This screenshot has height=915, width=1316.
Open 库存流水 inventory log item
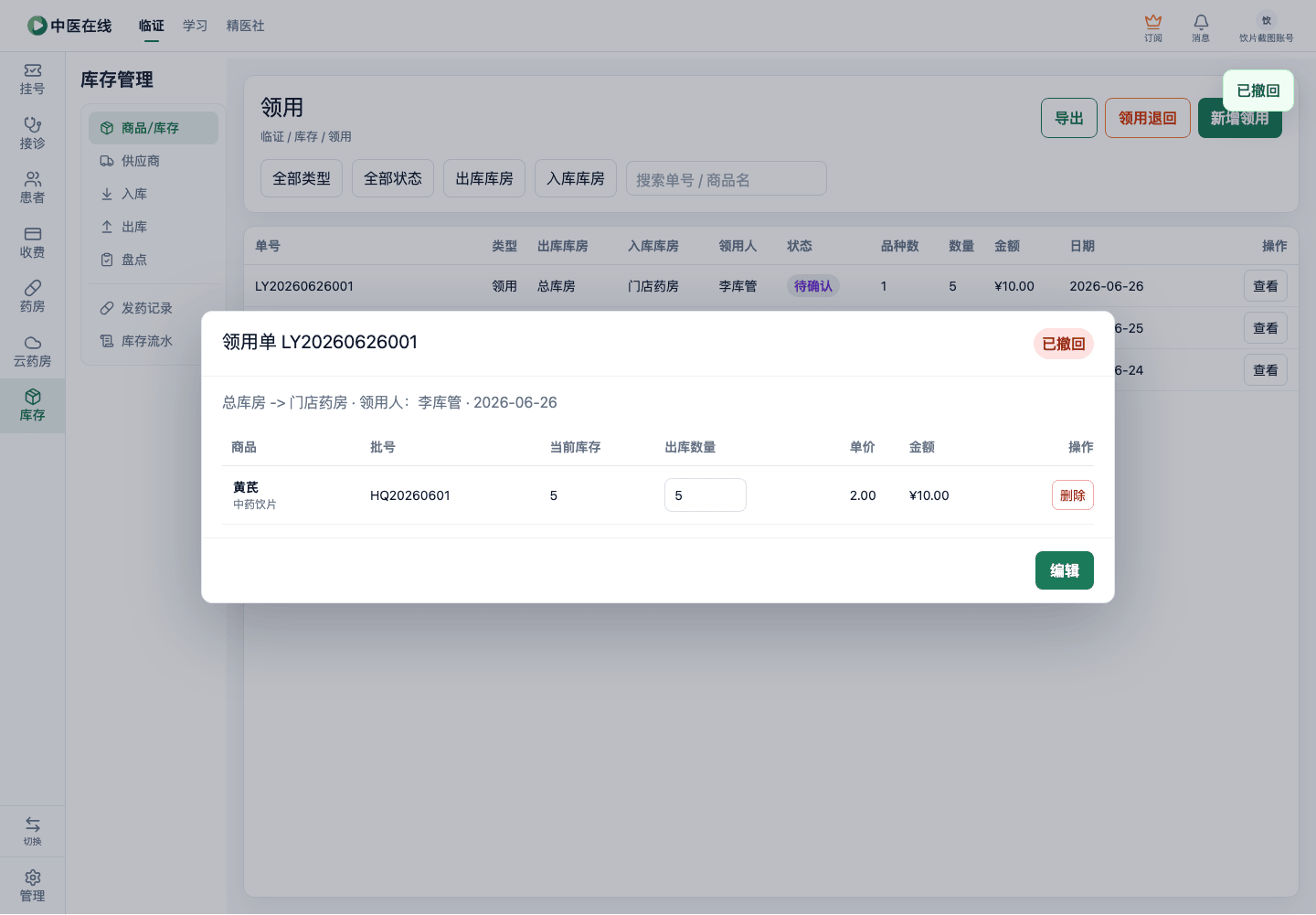coord(154,341)
